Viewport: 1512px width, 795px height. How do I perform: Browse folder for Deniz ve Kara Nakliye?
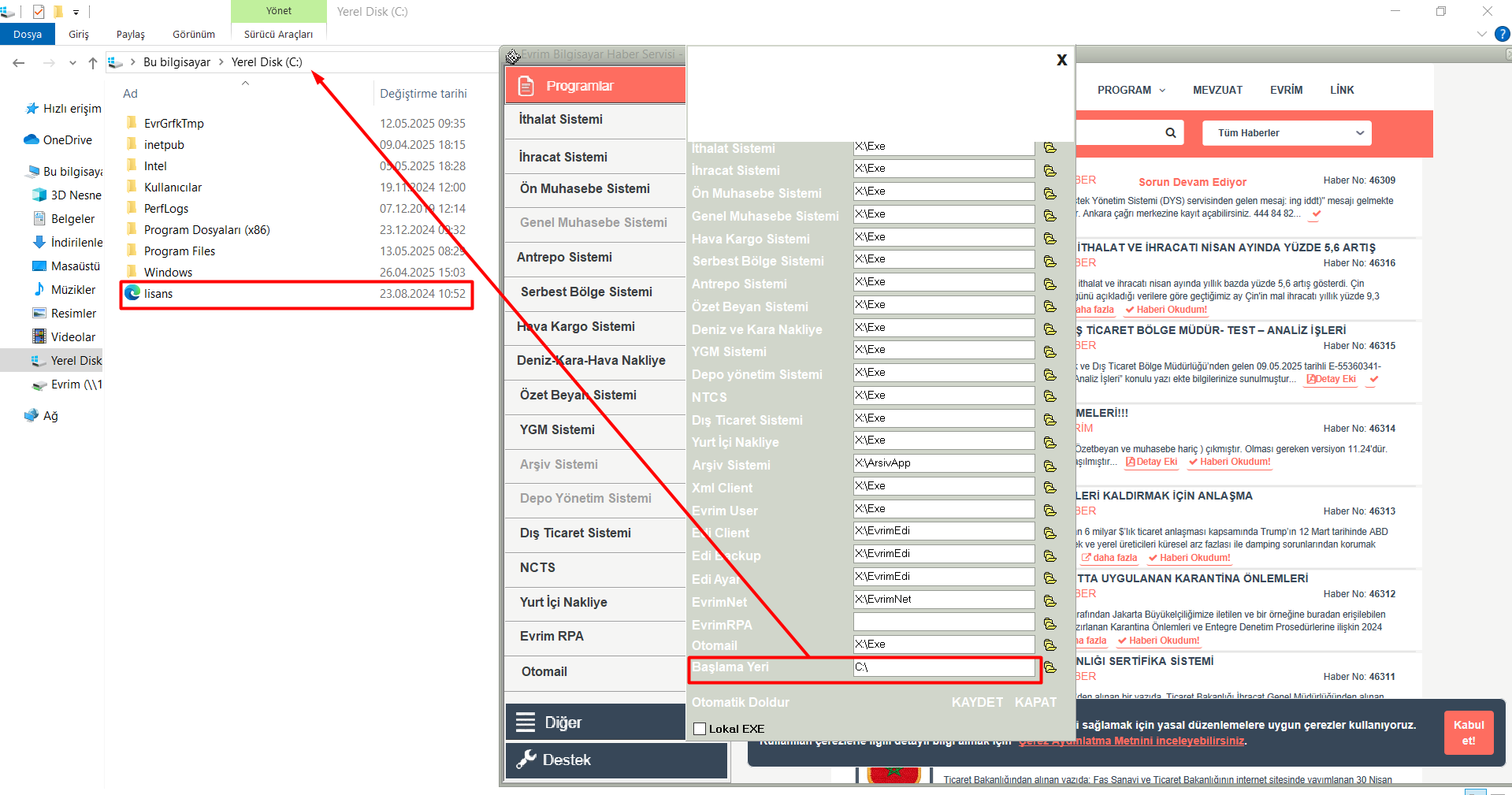pos(1049,329)
